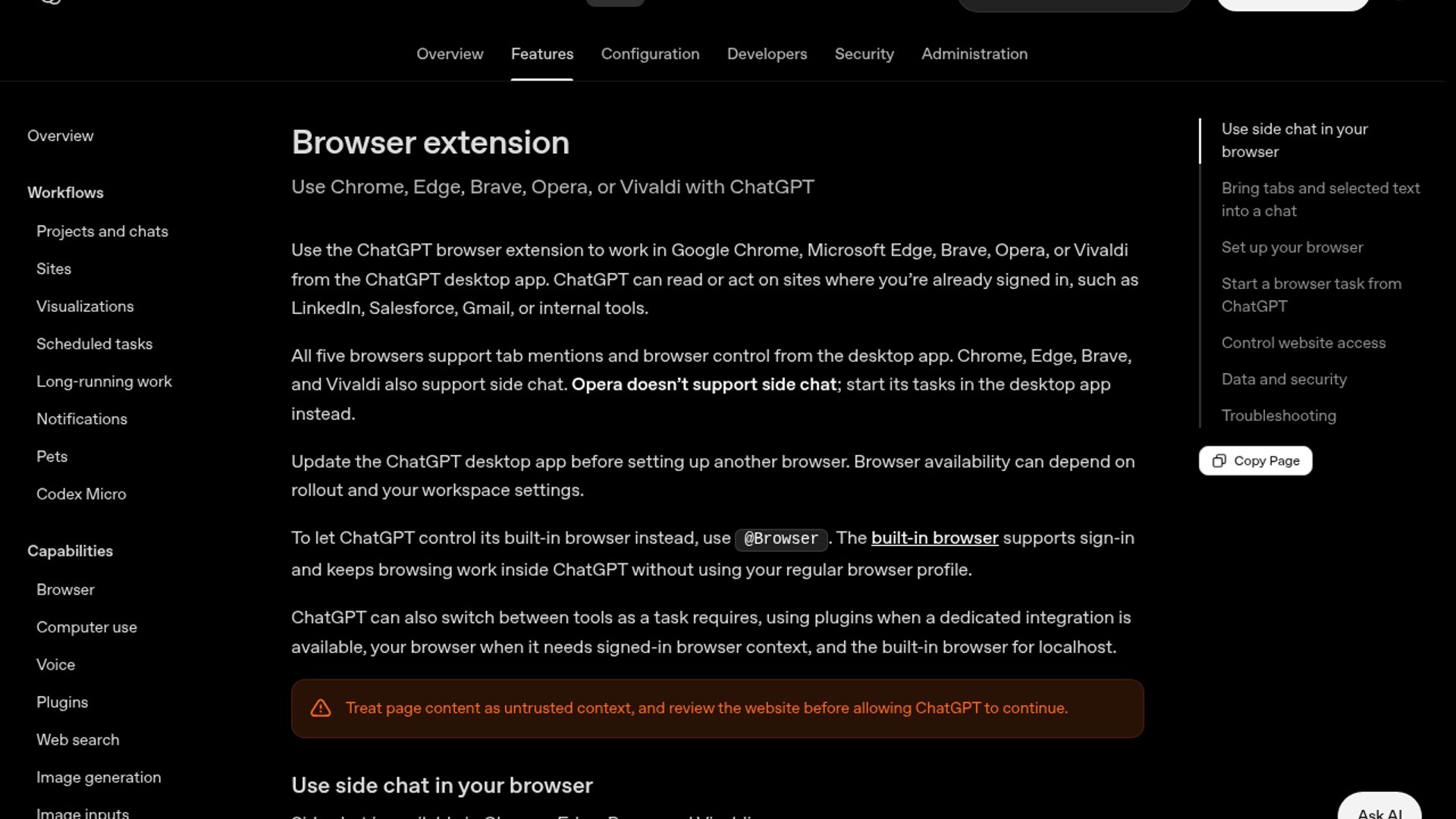
Task: Click the Use side chat in your browser heading
Action: 442,786
